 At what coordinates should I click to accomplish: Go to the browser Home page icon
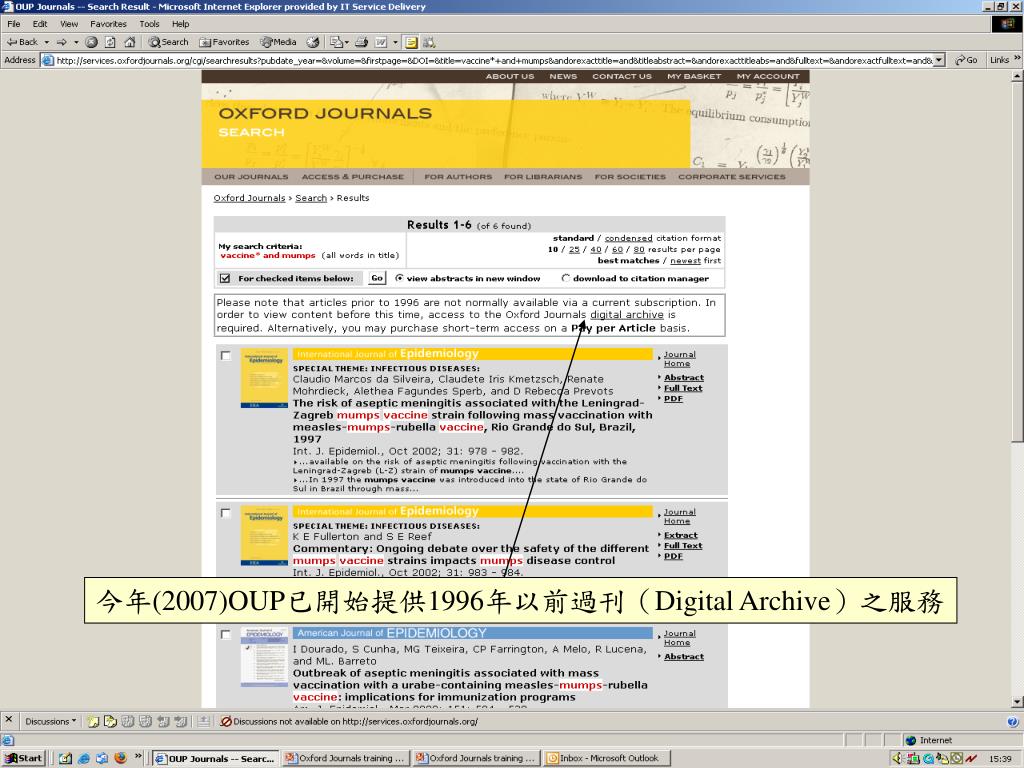pos(129,42)
